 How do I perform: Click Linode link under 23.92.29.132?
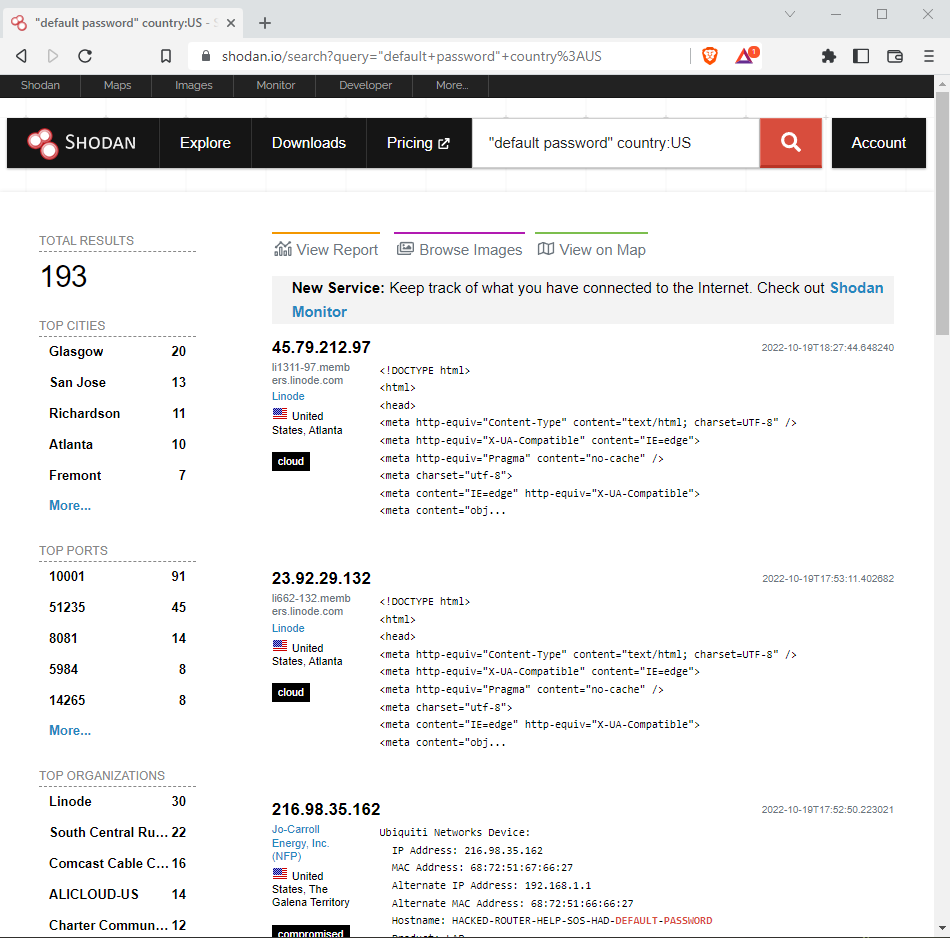click(288, 628)
